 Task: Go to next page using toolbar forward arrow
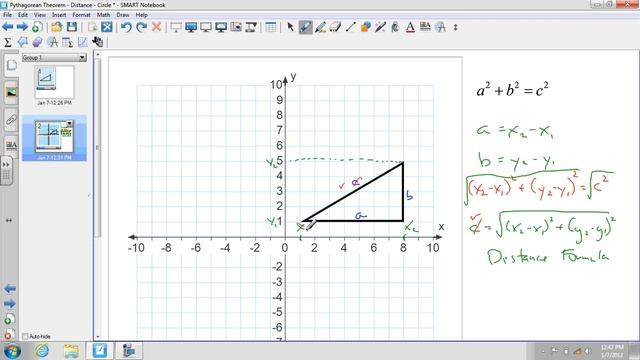coord(22,27)
